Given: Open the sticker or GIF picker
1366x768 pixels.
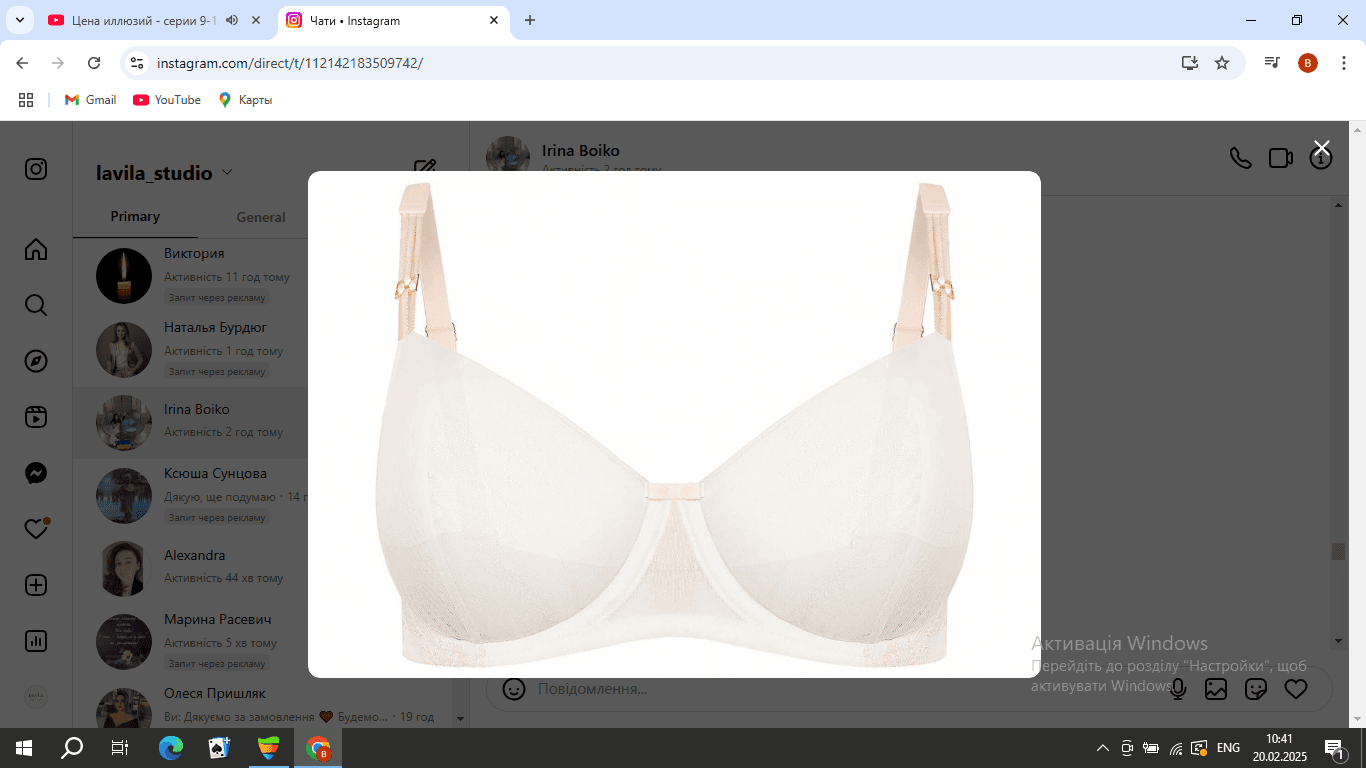Looking at the screenshot, I should coord(1256,689).
